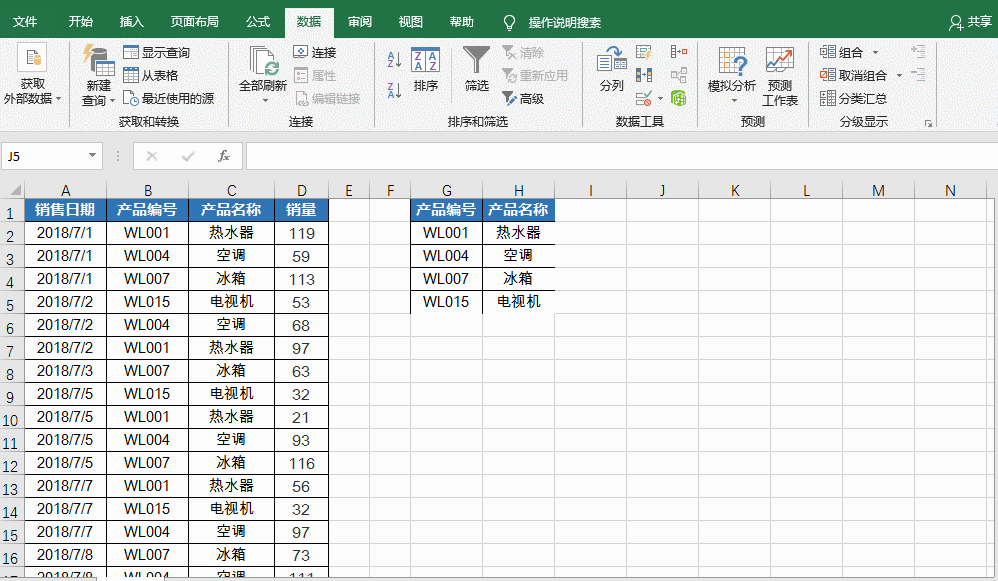The height and width of the screenshot is (581, 998).
Task: Select header cell 产品名称 in H1
Action: (519, 210)
